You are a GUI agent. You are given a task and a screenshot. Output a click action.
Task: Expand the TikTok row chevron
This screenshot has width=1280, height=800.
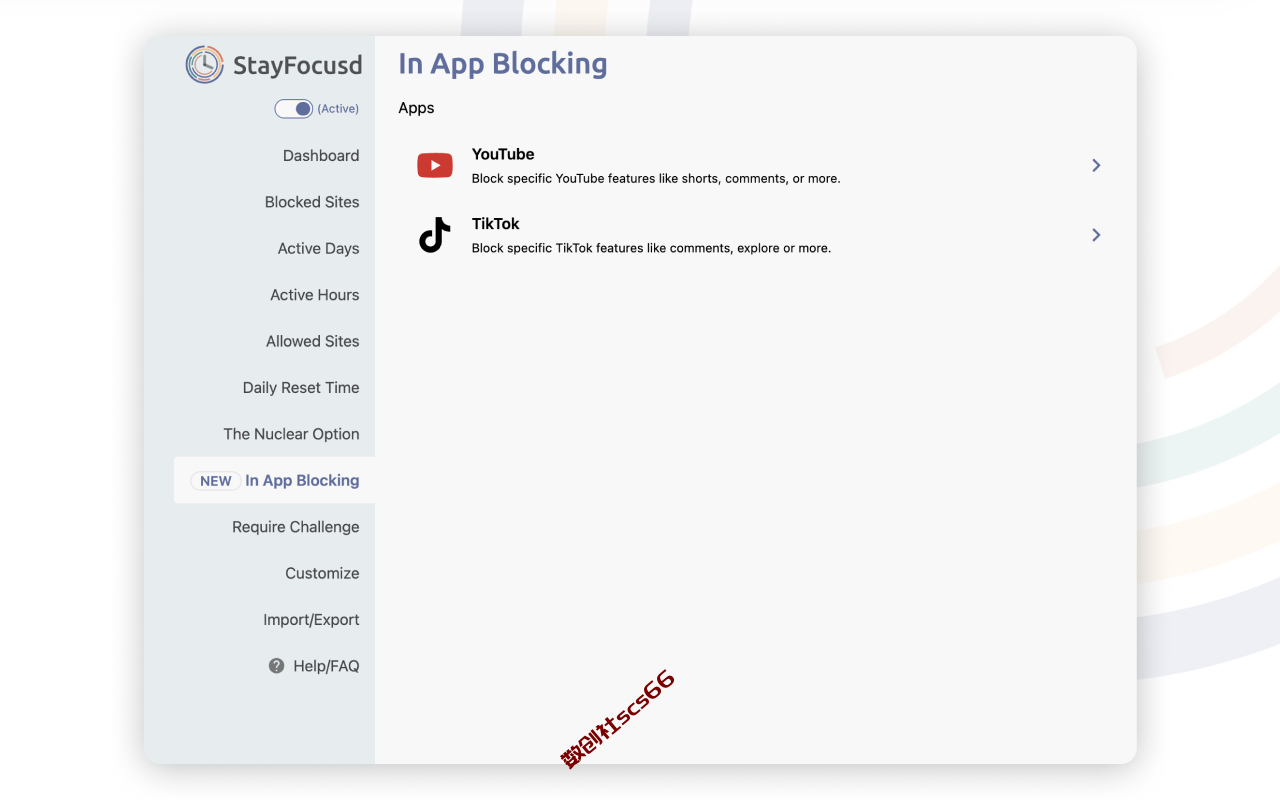pos(1096,235)
